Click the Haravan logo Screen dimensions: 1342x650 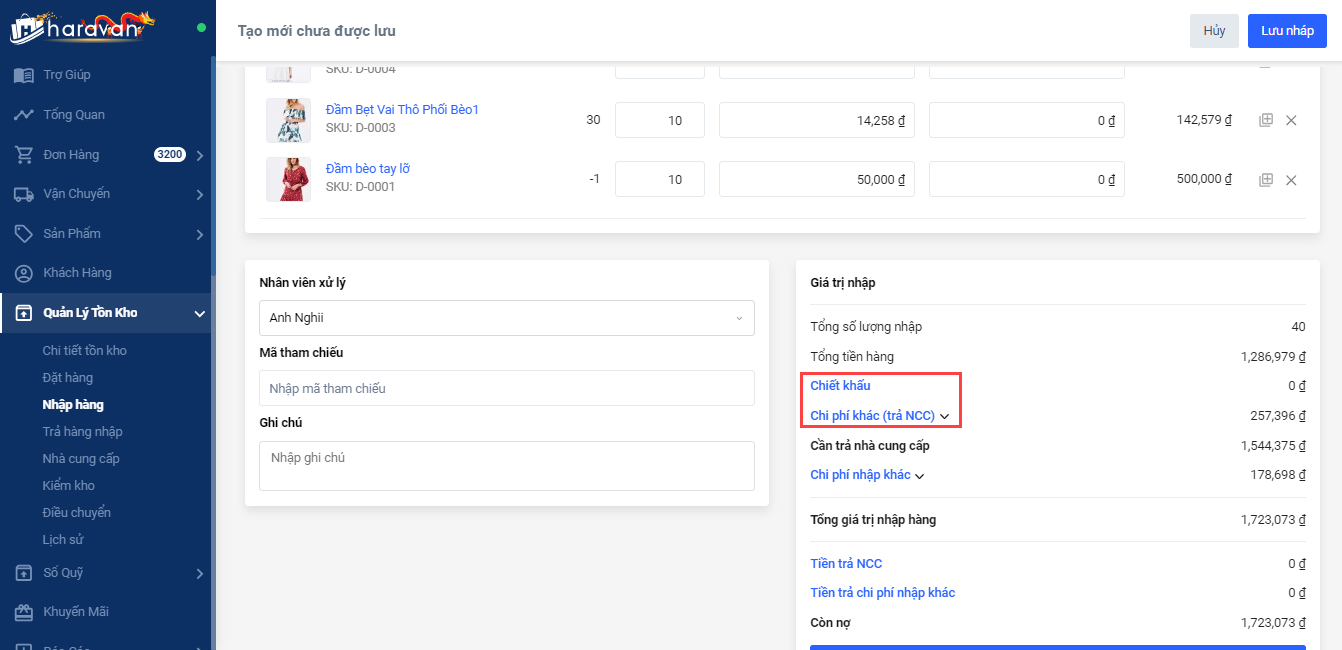pyautogui.click(x=82, y=27)
